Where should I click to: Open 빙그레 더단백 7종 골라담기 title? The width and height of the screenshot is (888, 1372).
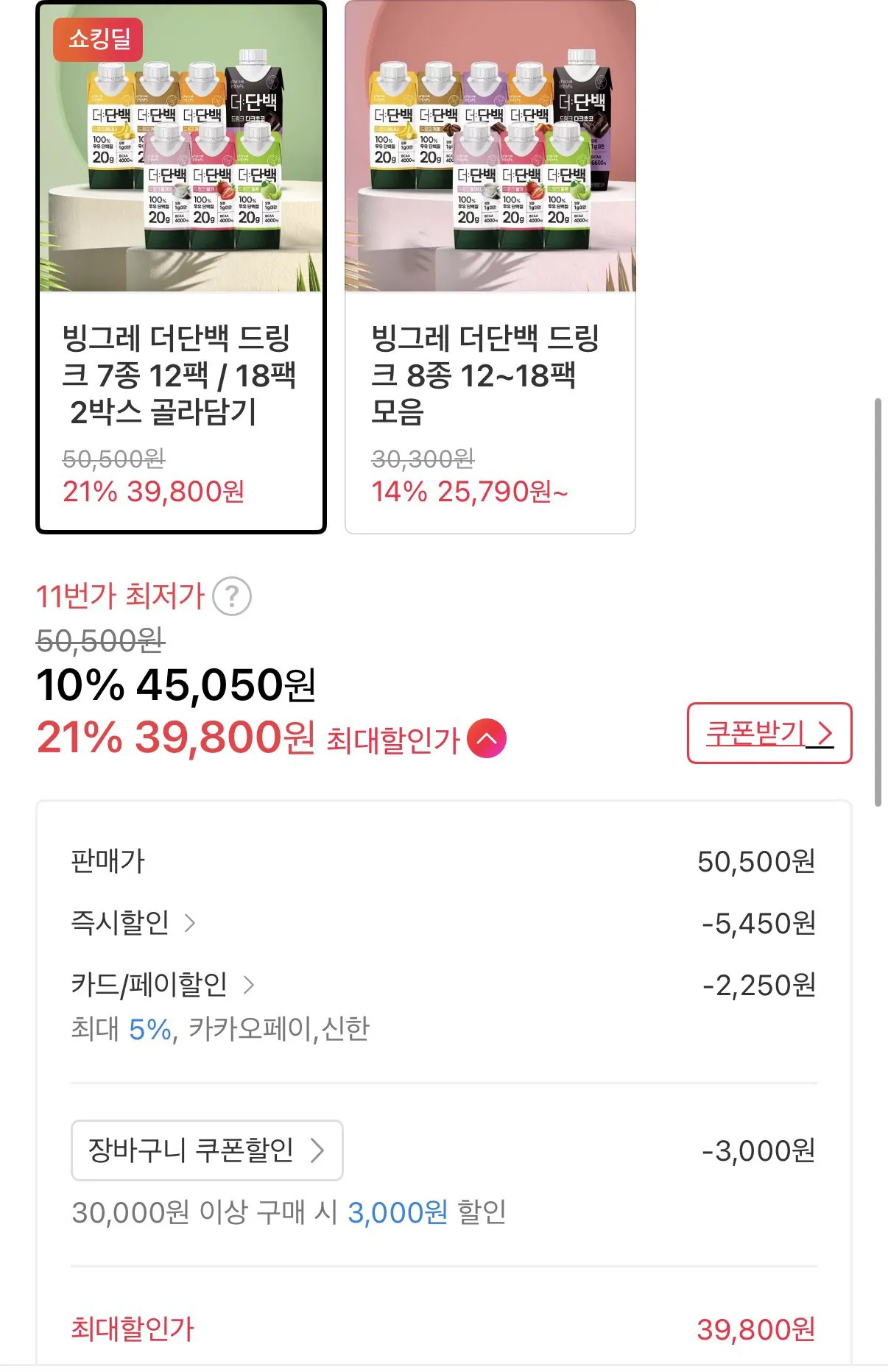click(x=178, y=375)
